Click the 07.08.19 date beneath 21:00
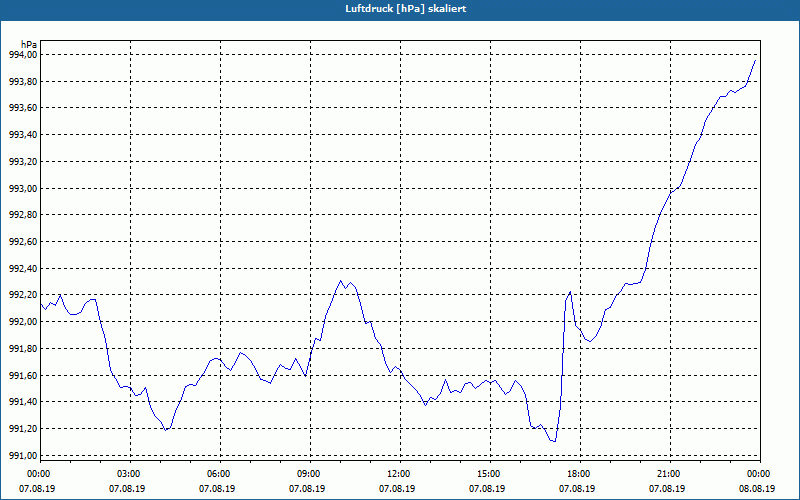The width and height of the screenshot is (800, 500). point(667,488)
